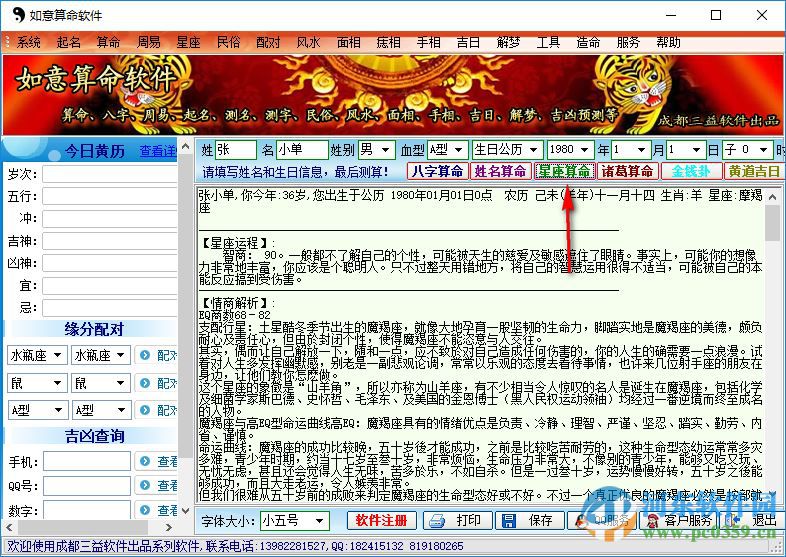The height and width of the screenshot is (557, 786).
Task: Open second 水瓶座 zodiac dropdown
Action: click(101, 355)
